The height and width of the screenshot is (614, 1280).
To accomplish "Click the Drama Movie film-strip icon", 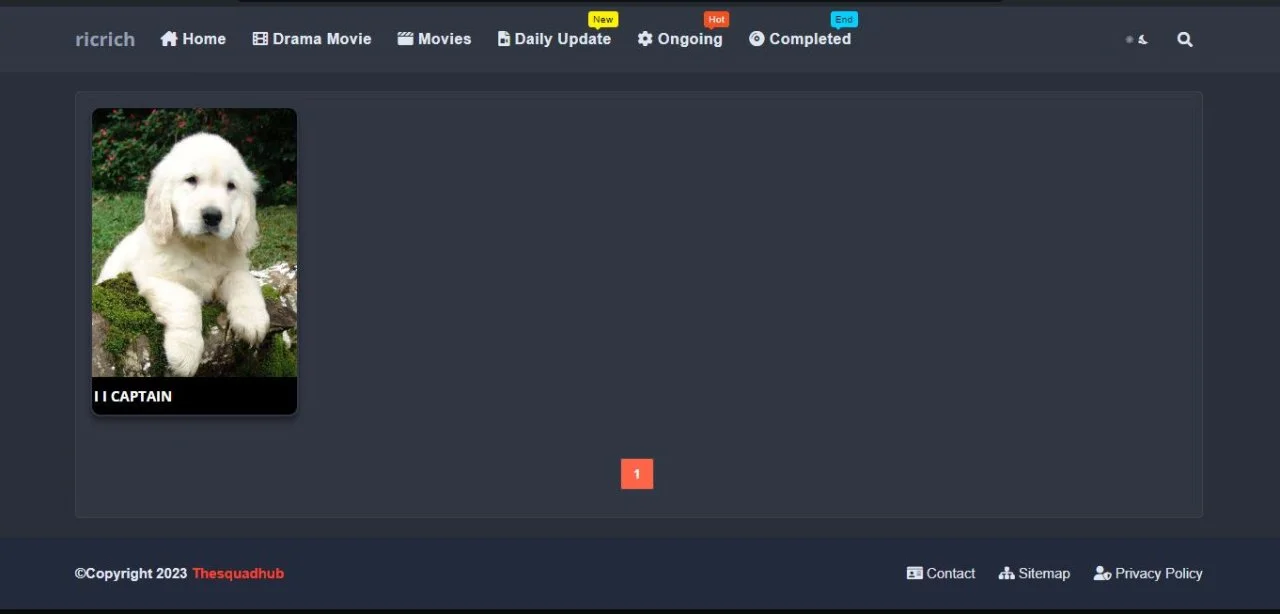I will (260, 39).
